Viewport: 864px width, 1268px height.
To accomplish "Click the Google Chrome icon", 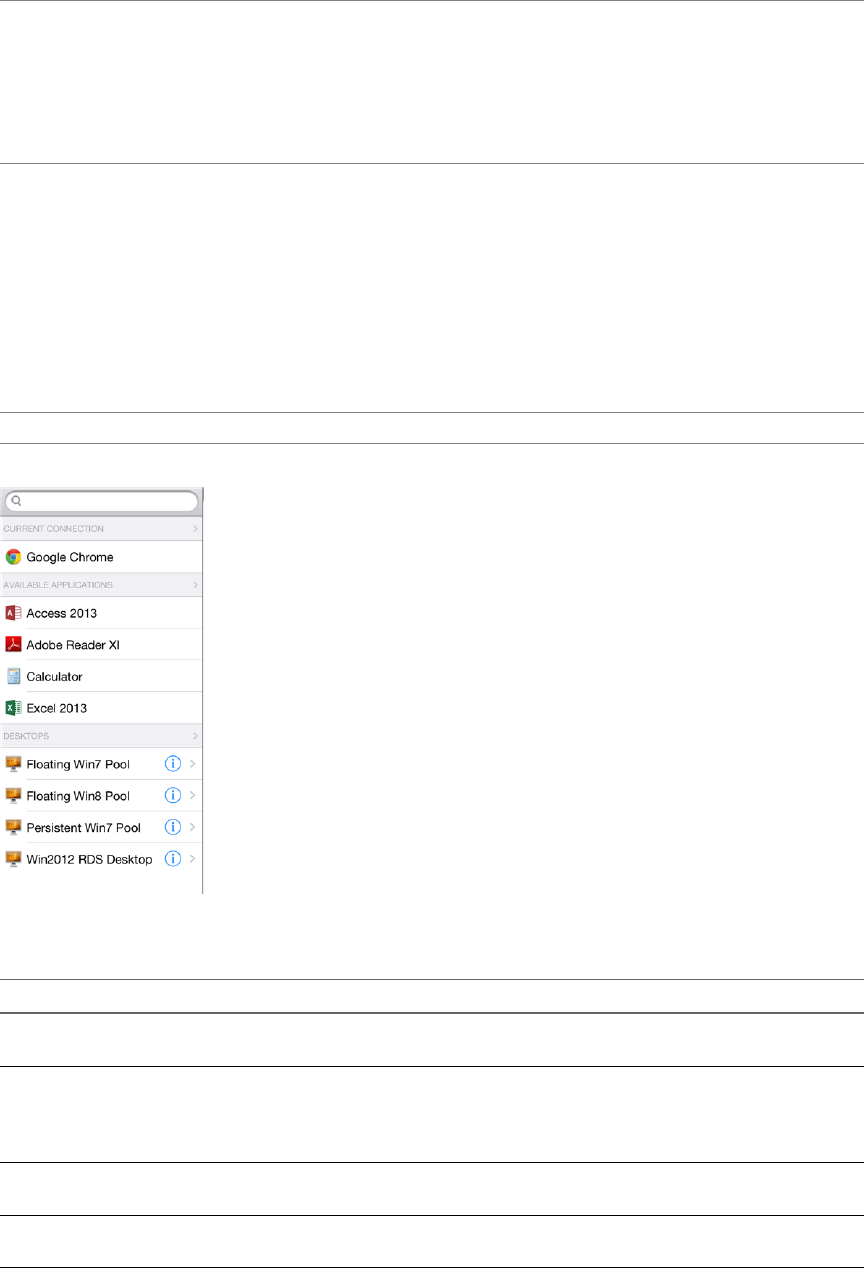I will 13,557.
